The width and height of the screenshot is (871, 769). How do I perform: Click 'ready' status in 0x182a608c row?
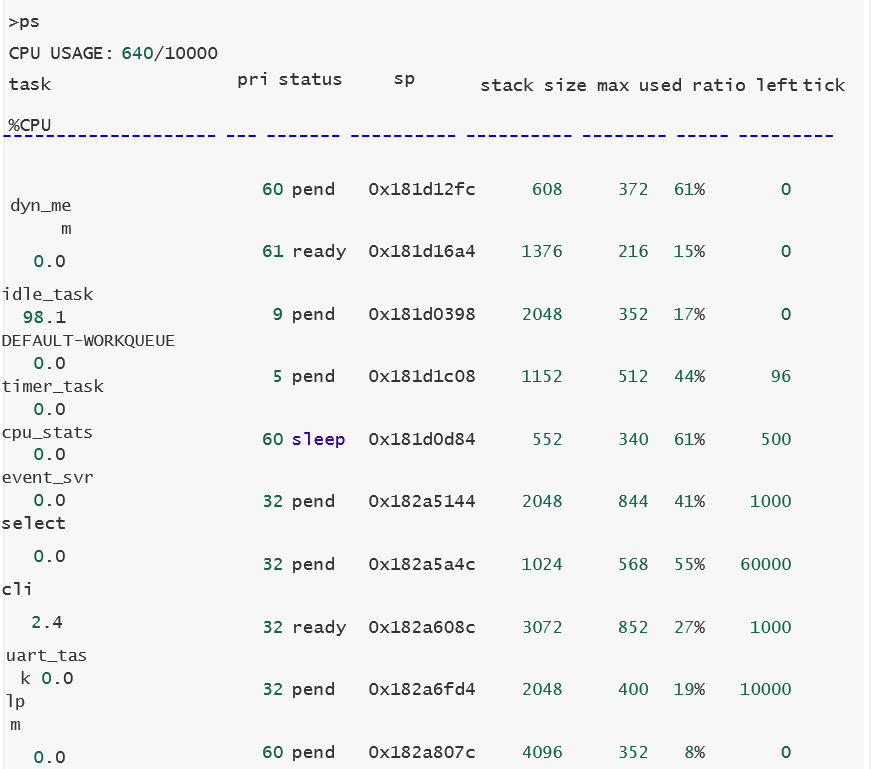319,628
